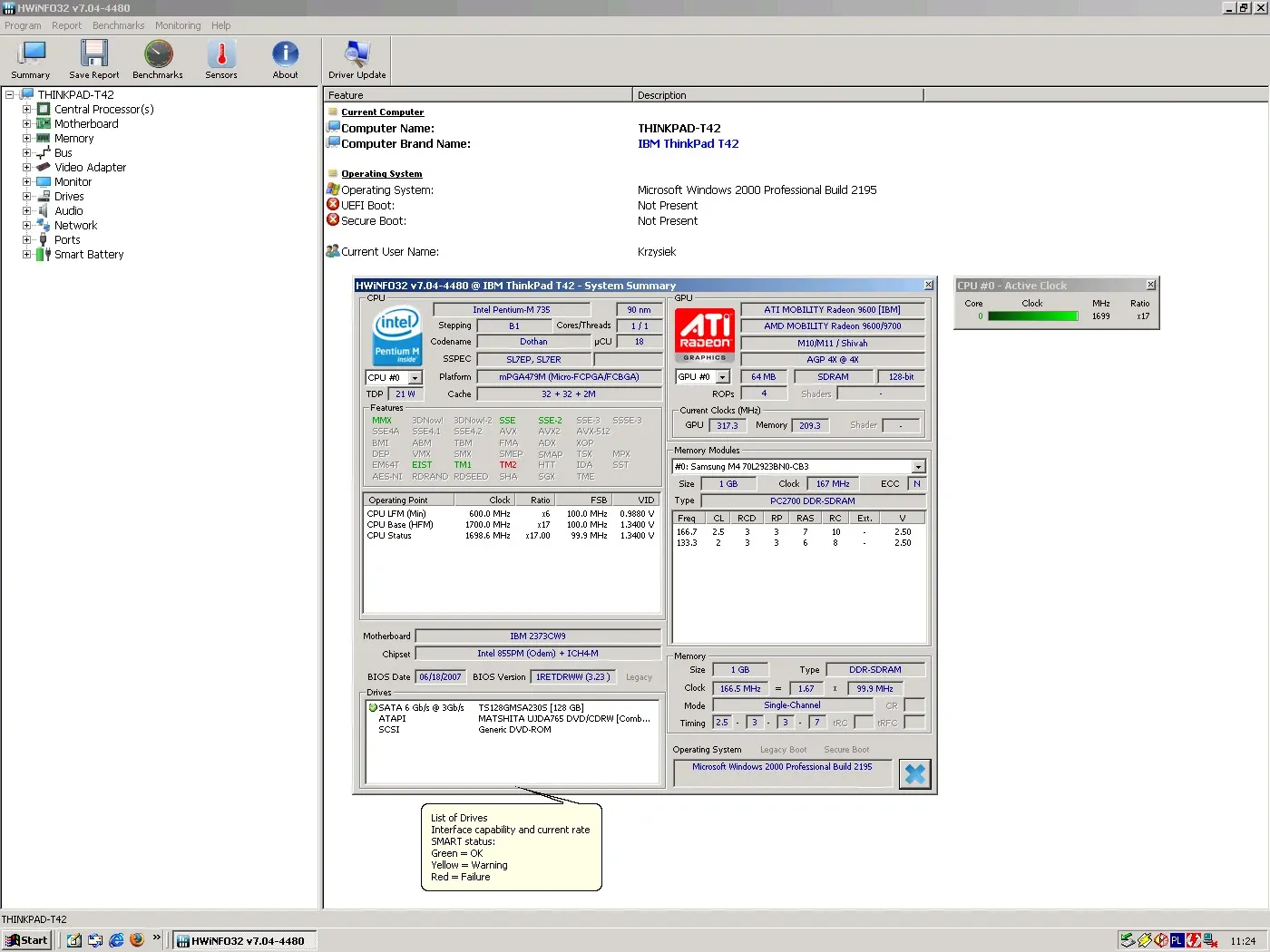Image resolution: width=1270 pixels, height=952 pixels.
Task: Open the Help menu
Action: pos(220,25)
